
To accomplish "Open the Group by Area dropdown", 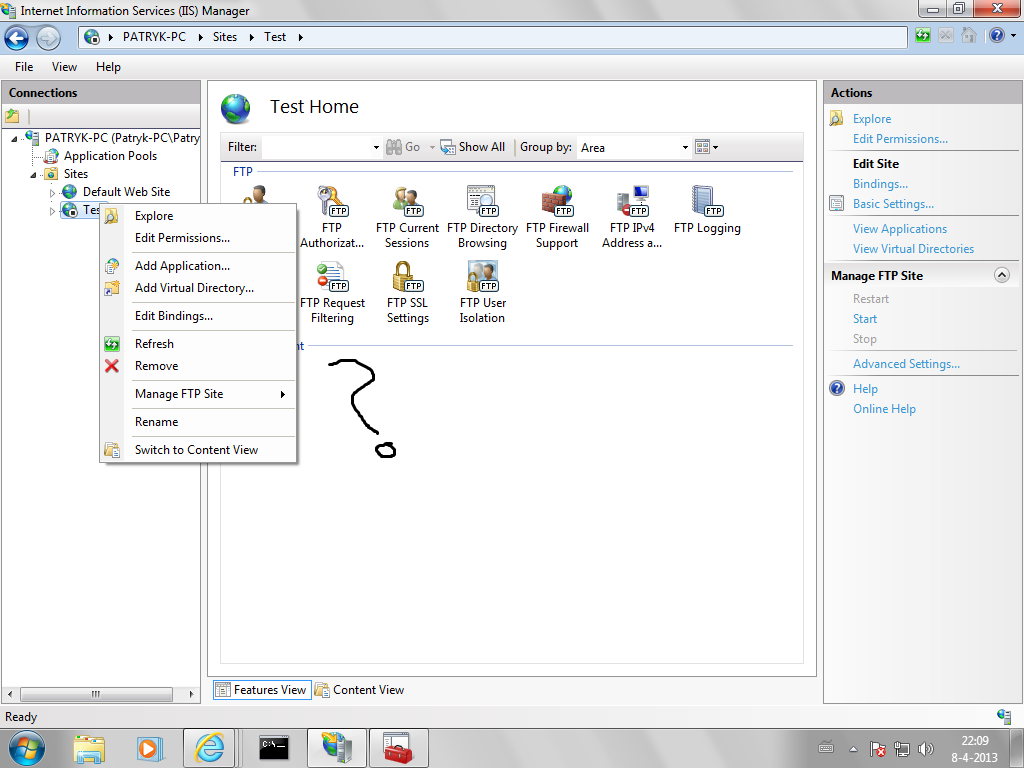I will point(685,148).
